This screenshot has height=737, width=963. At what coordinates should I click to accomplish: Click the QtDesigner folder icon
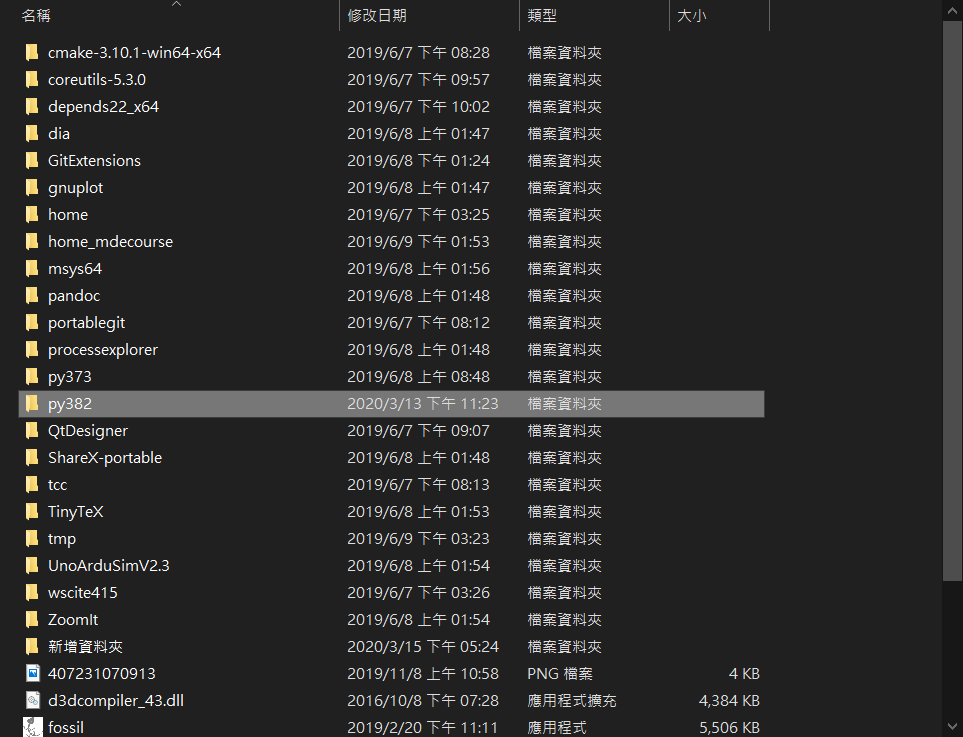pyautogui.click(x=32, y=430)
